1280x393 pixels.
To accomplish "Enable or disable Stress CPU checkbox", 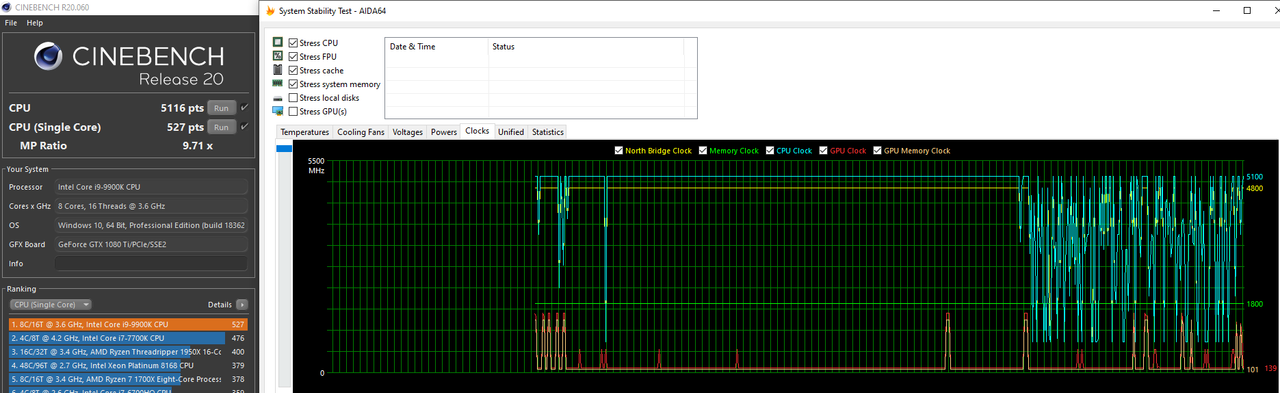I will tap(293, 43).
